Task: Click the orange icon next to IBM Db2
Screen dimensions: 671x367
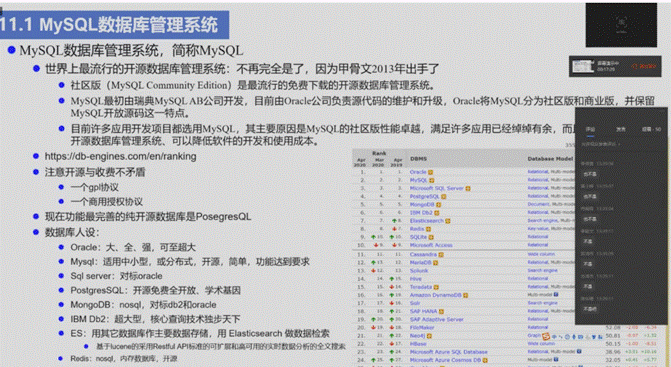Action: point(436,213)
